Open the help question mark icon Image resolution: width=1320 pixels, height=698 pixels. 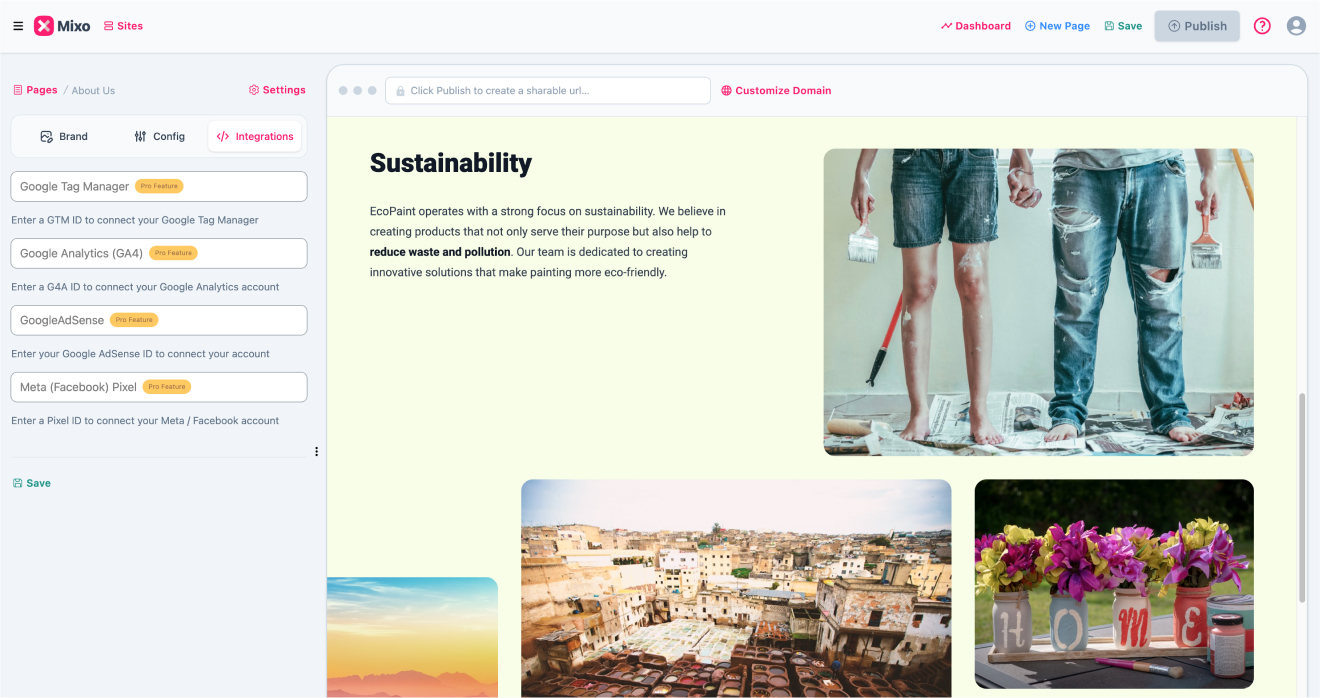1262,26
